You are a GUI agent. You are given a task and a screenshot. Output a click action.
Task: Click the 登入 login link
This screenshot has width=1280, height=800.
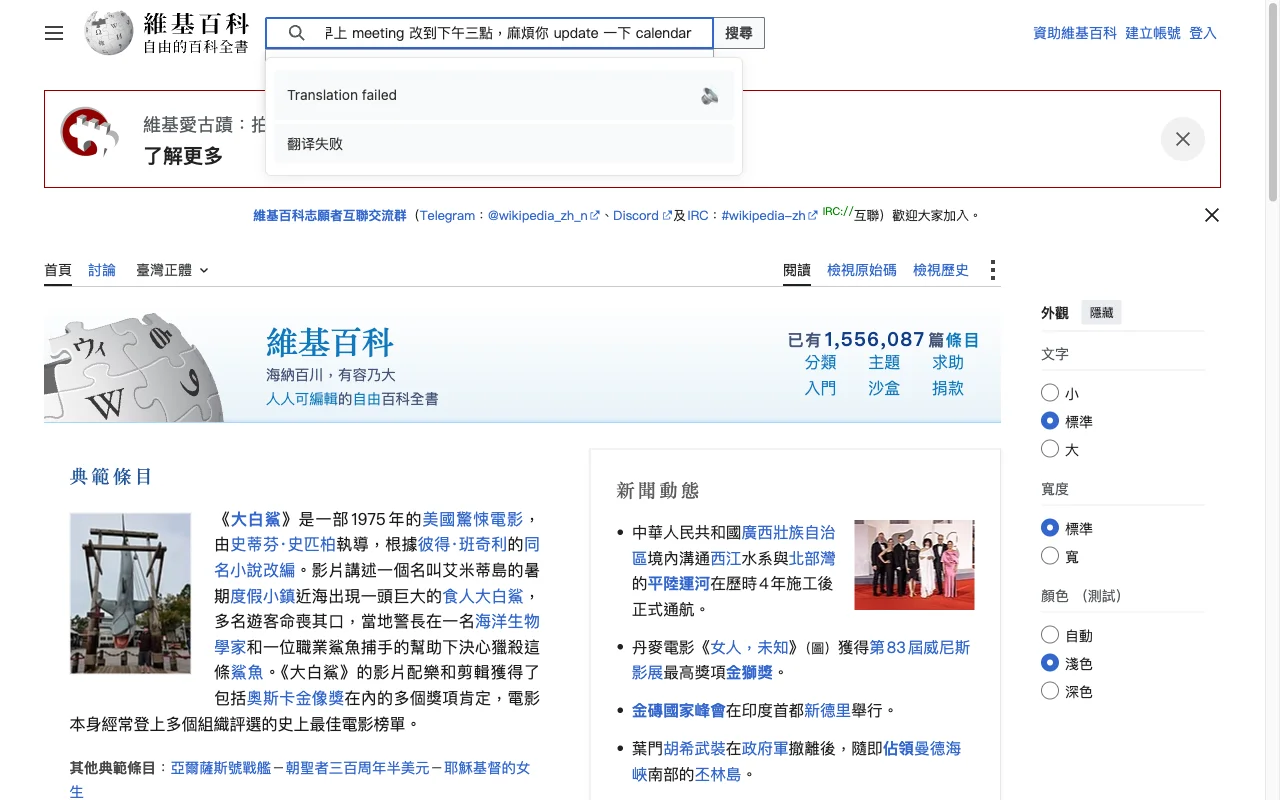[x=1203, y=33]
